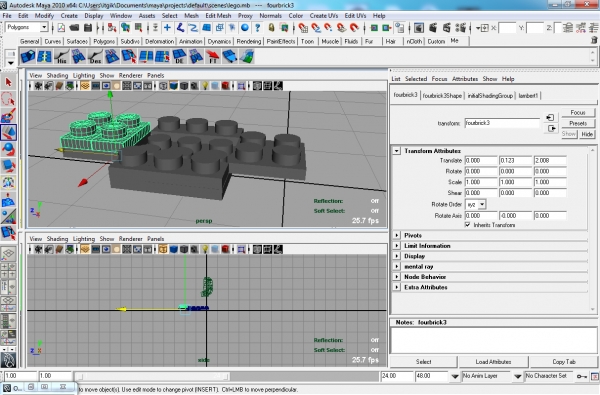This screenshot has width=600, height=395.
Task: Click the 'DE' shelf icon
Action: point(179,56)
